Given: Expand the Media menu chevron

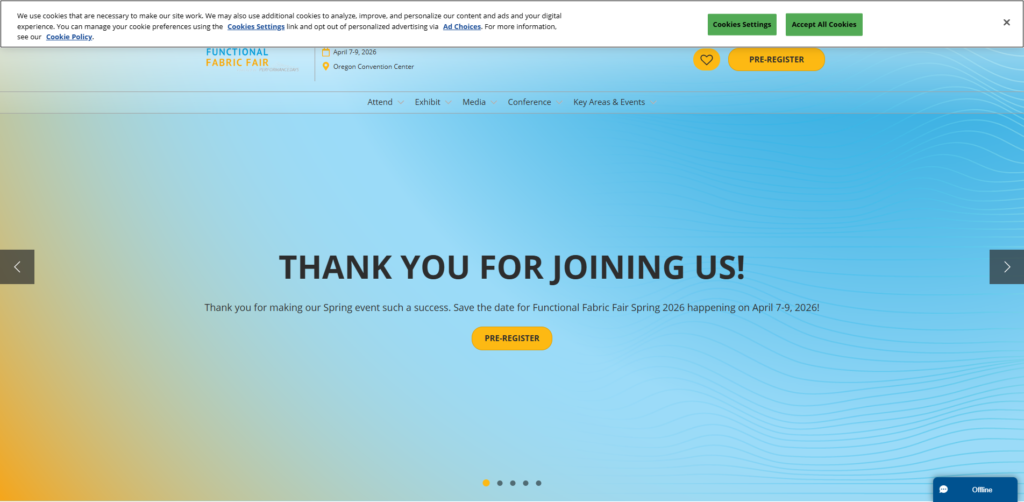Looking at the screenshot, I should pos(494,102).
